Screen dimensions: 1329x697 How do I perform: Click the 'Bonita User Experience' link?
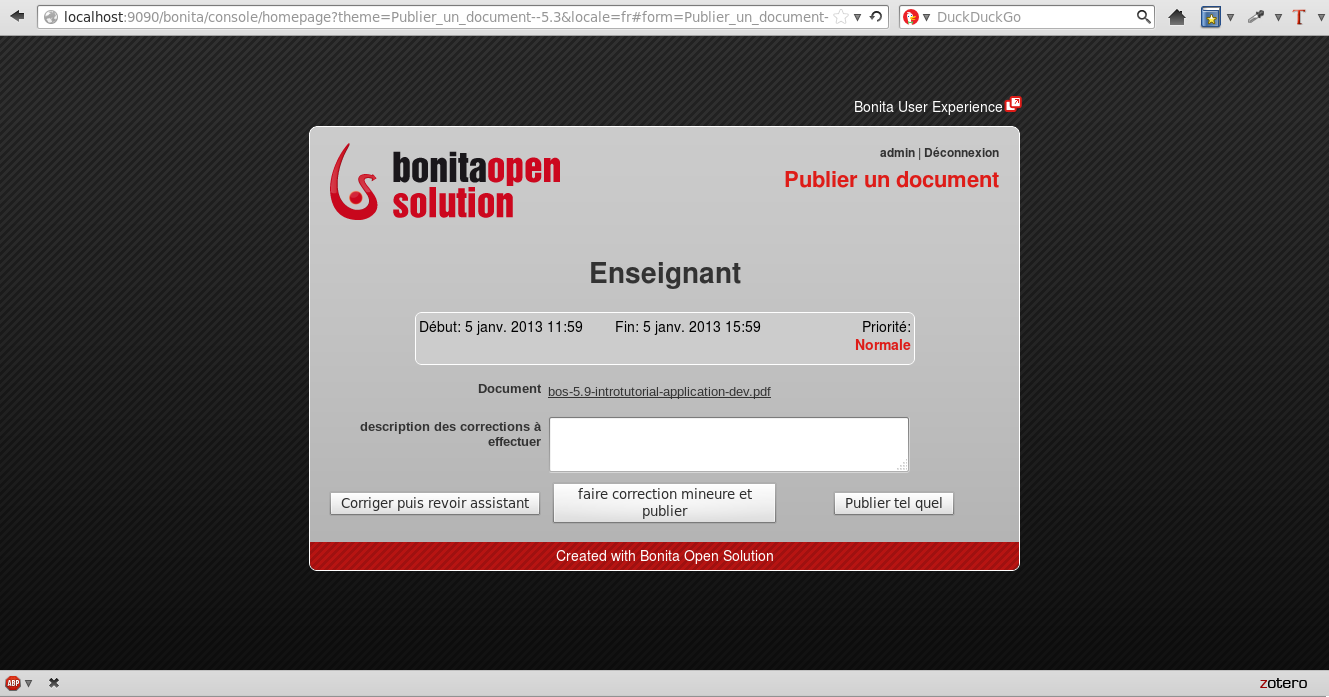928,107
